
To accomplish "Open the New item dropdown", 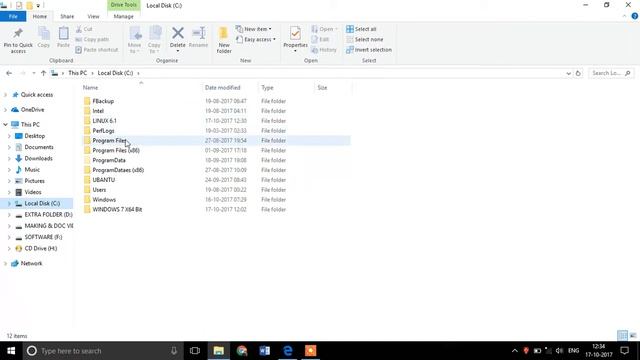I will click(253, 29).
